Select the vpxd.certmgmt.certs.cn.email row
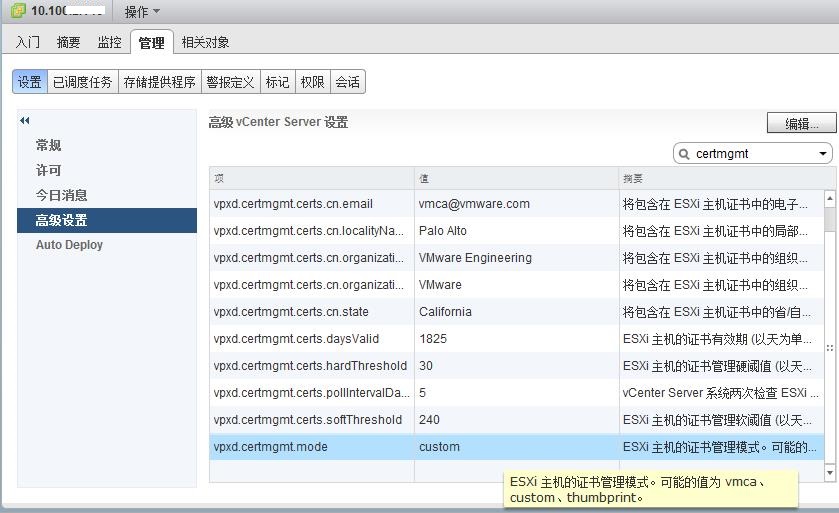The width and height of the screenshot is (839, 513). pyautogui.click(x=516, y=204)
